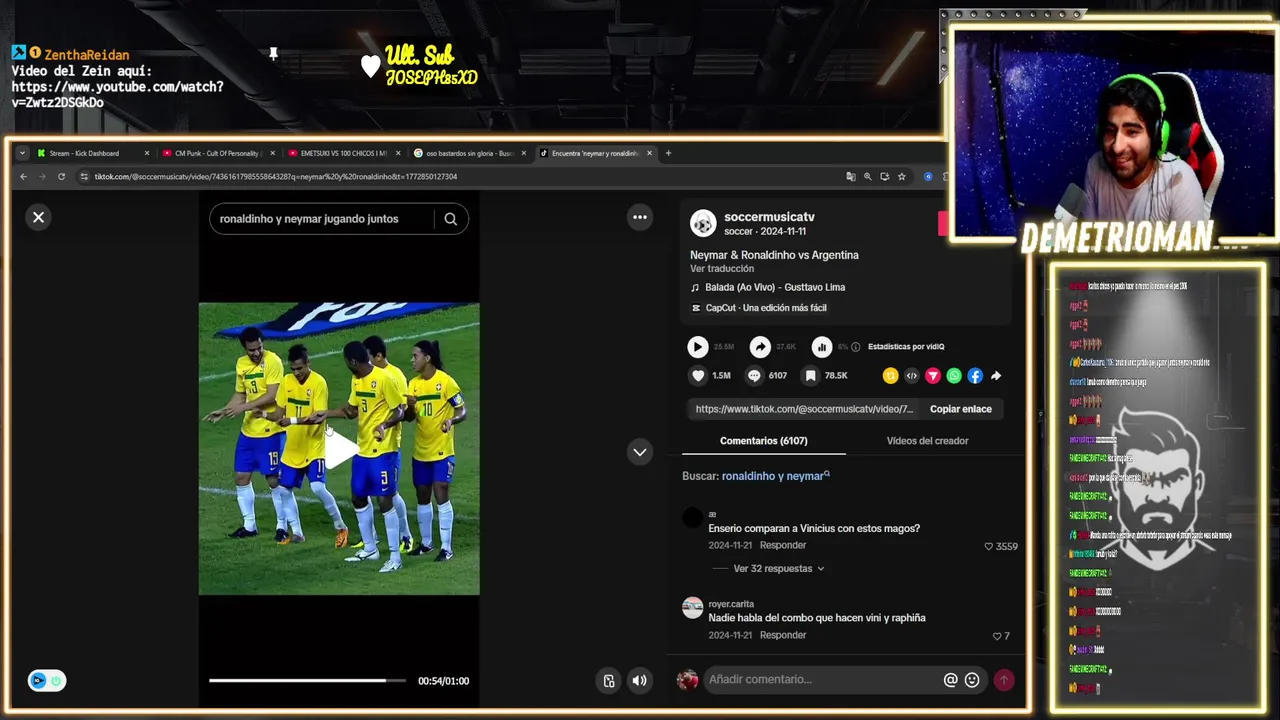Reload the page
This screenshot has height=720, width=1280.
61,177
